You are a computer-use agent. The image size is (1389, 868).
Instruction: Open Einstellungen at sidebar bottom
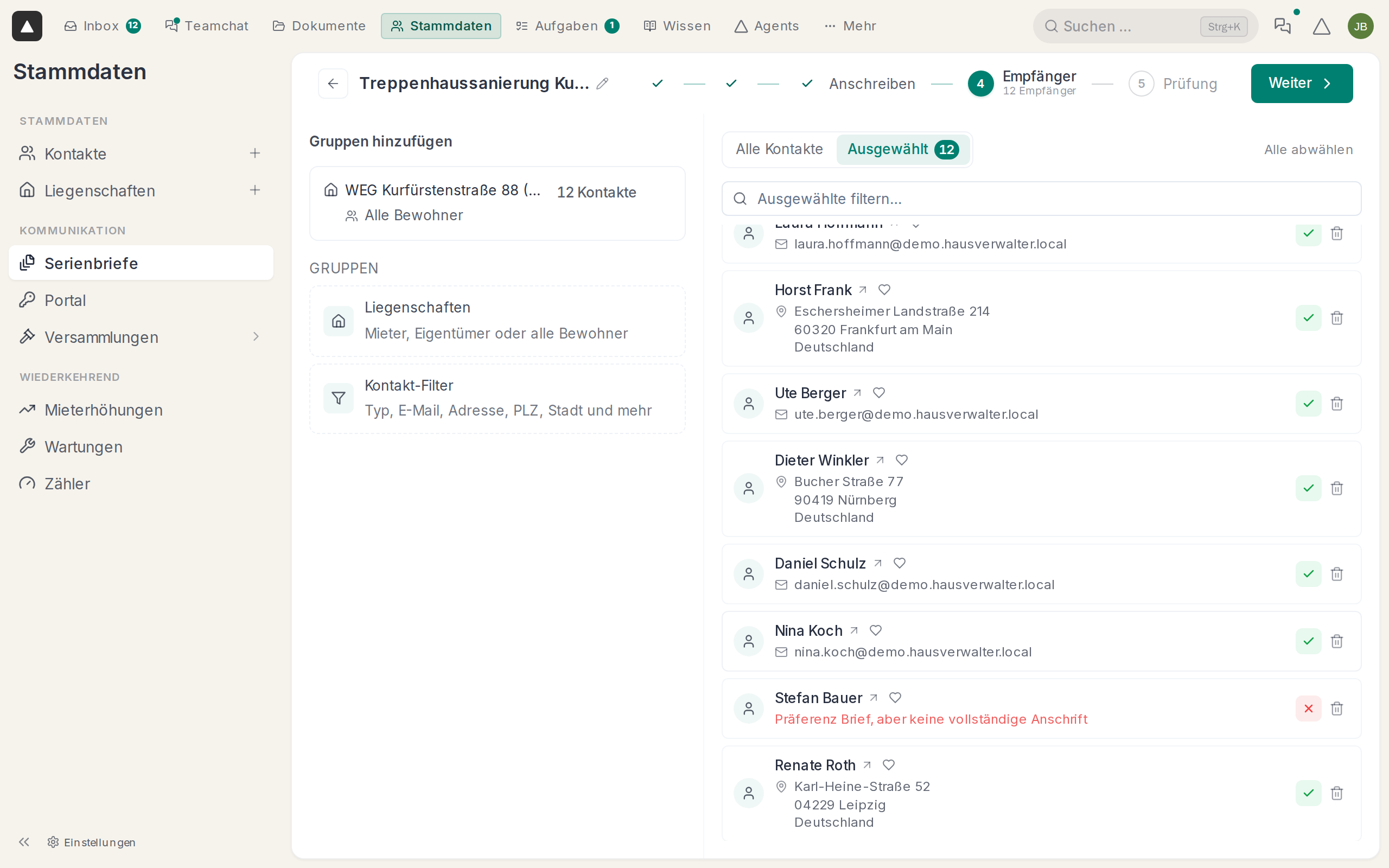pos(92,842)
